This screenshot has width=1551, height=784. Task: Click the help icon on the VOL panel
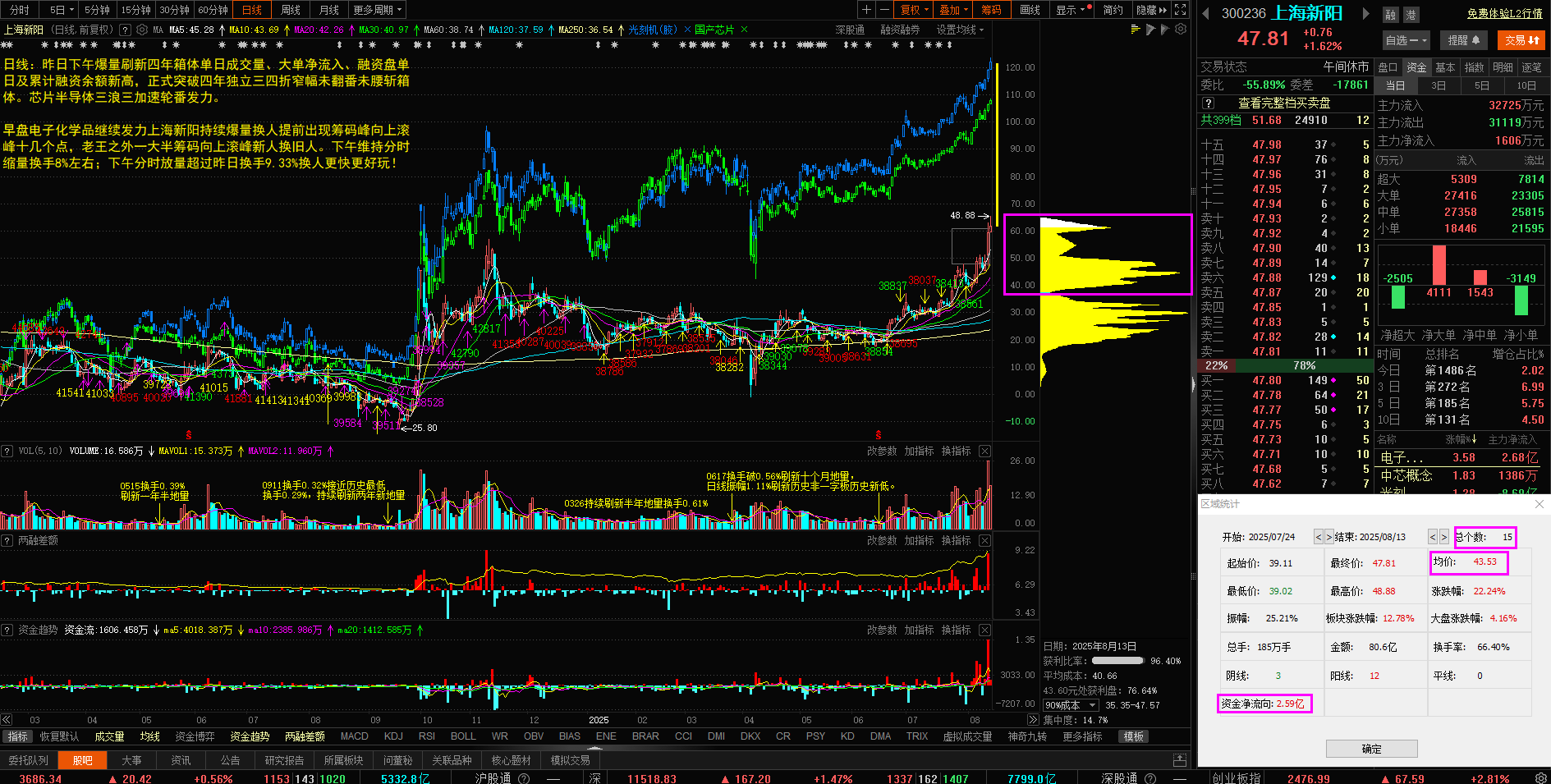coord(7,452)
